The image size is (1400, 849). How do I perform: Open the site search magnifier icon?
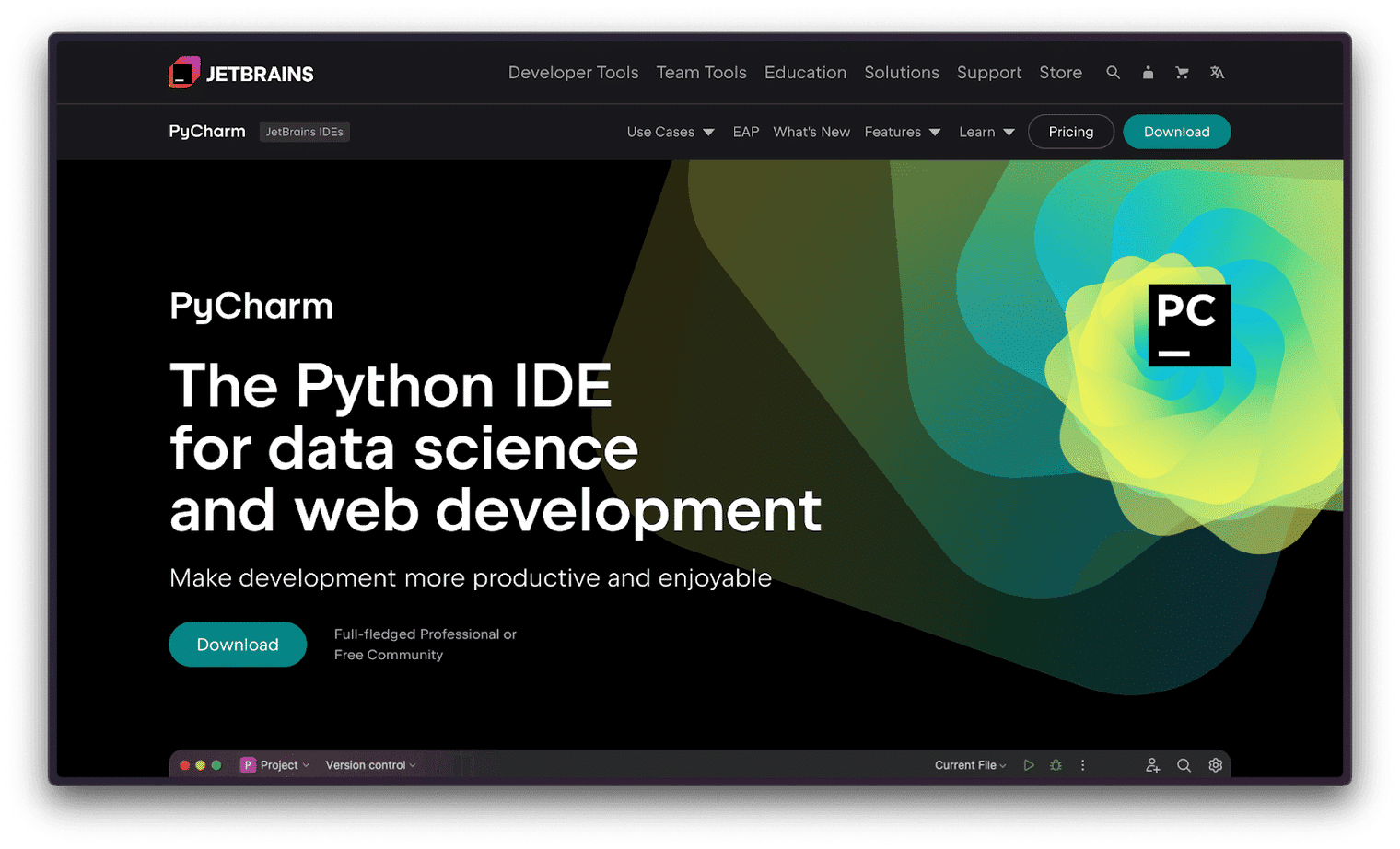[1113, 72]
